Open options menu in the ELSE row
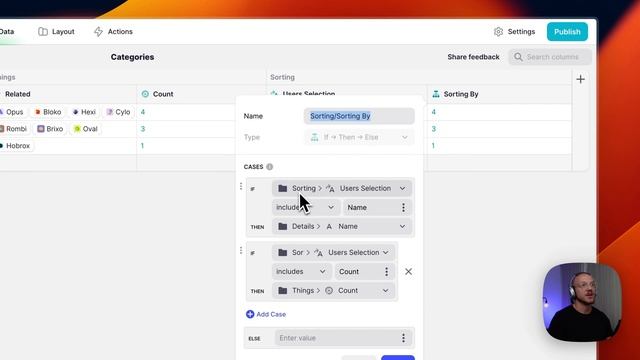This screenshot has height=360, width=640. click(x=403, y=338)
